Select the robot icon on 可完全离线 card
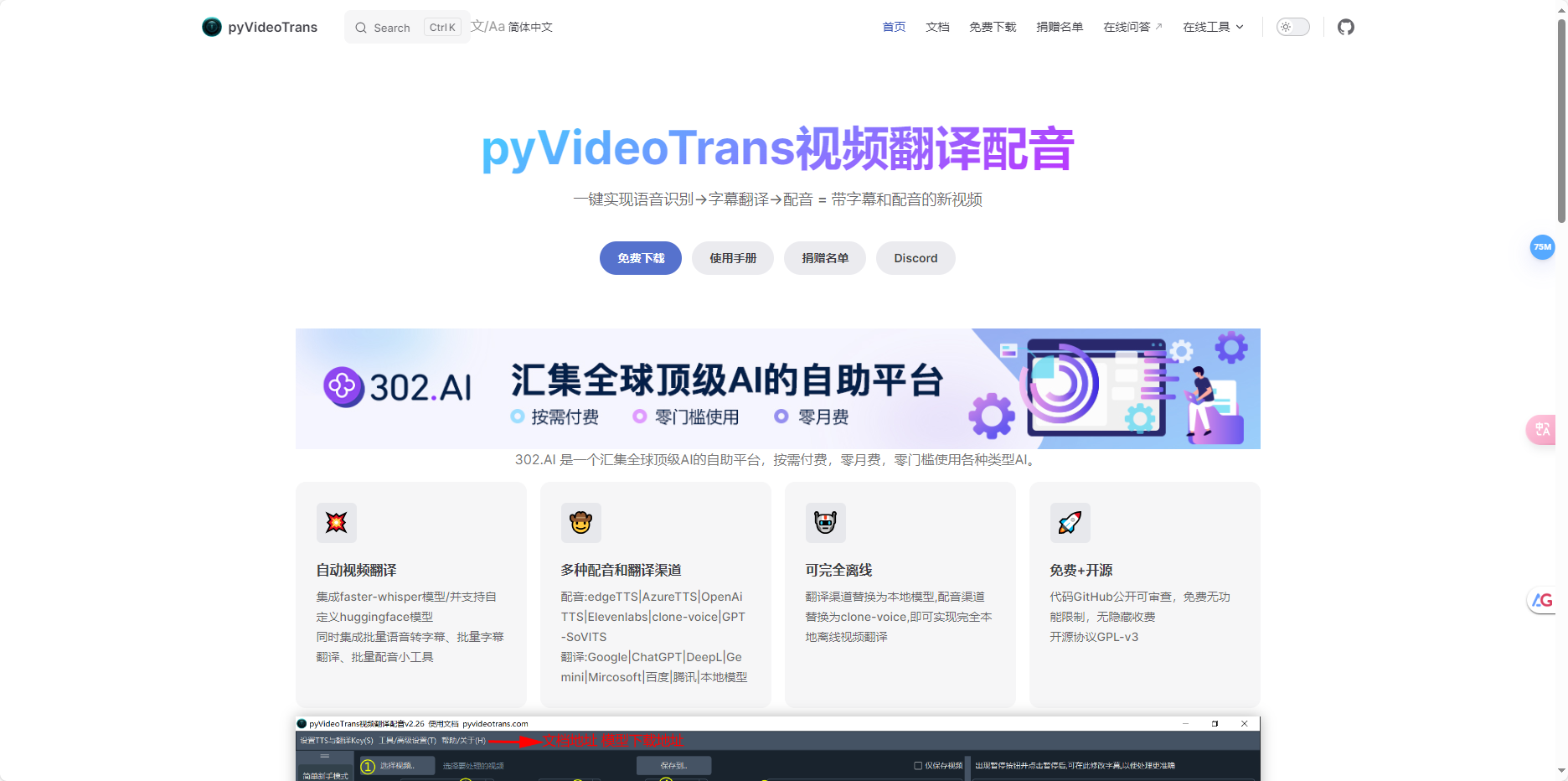Viewport: 1568px width, 781px height. click(826, 522)
